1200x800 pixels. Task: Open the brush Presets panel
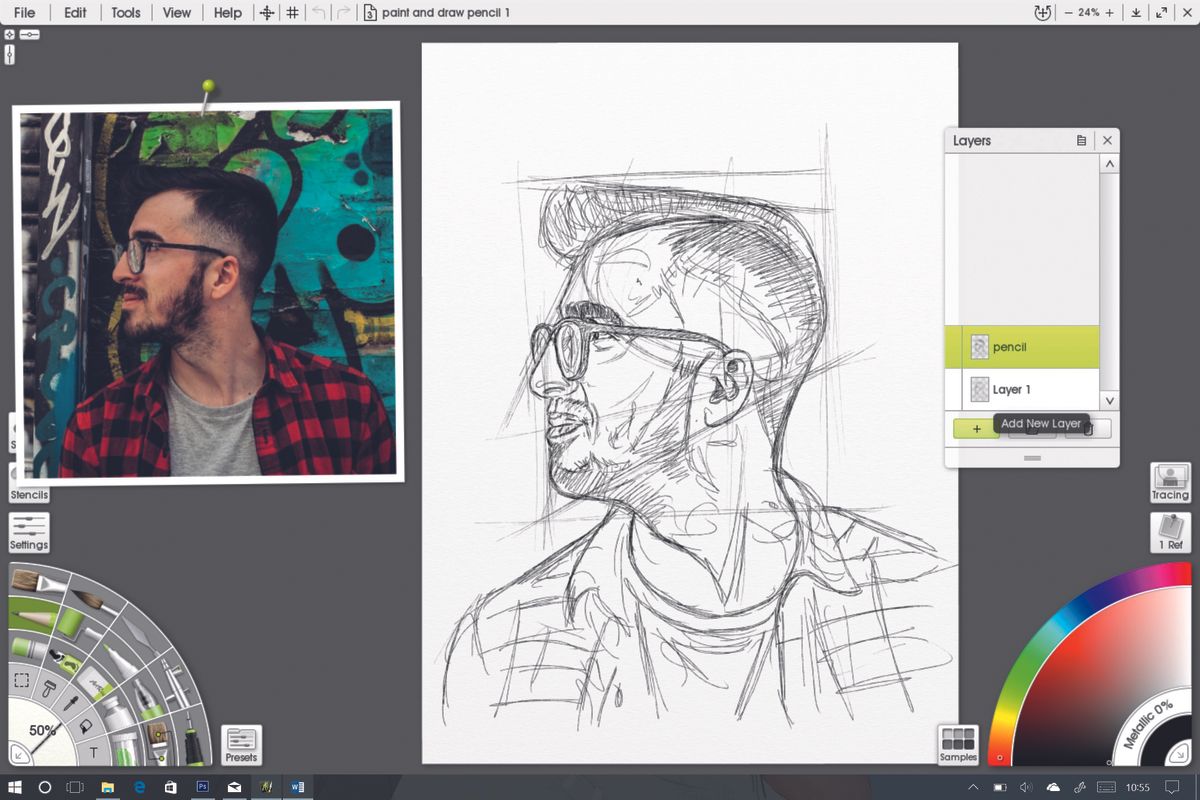[241, 744]
